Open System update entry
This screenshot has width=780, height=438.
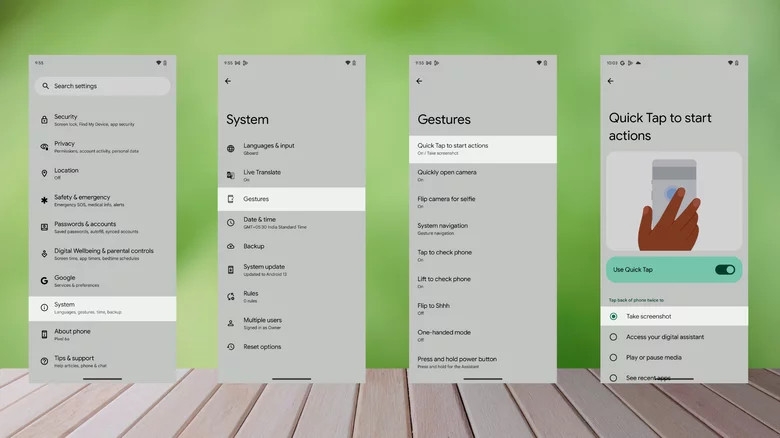[292, 270]
